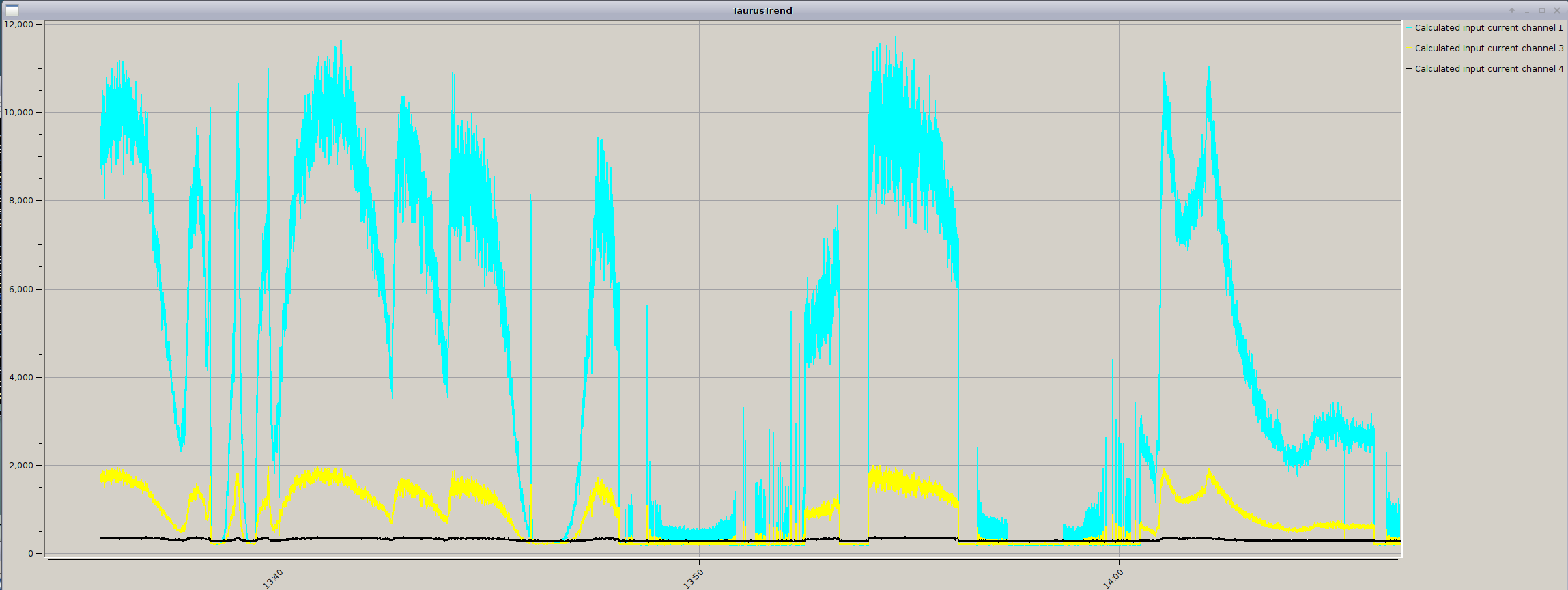Minimize the TaurusTrend window

click(x=1527, y=10)
